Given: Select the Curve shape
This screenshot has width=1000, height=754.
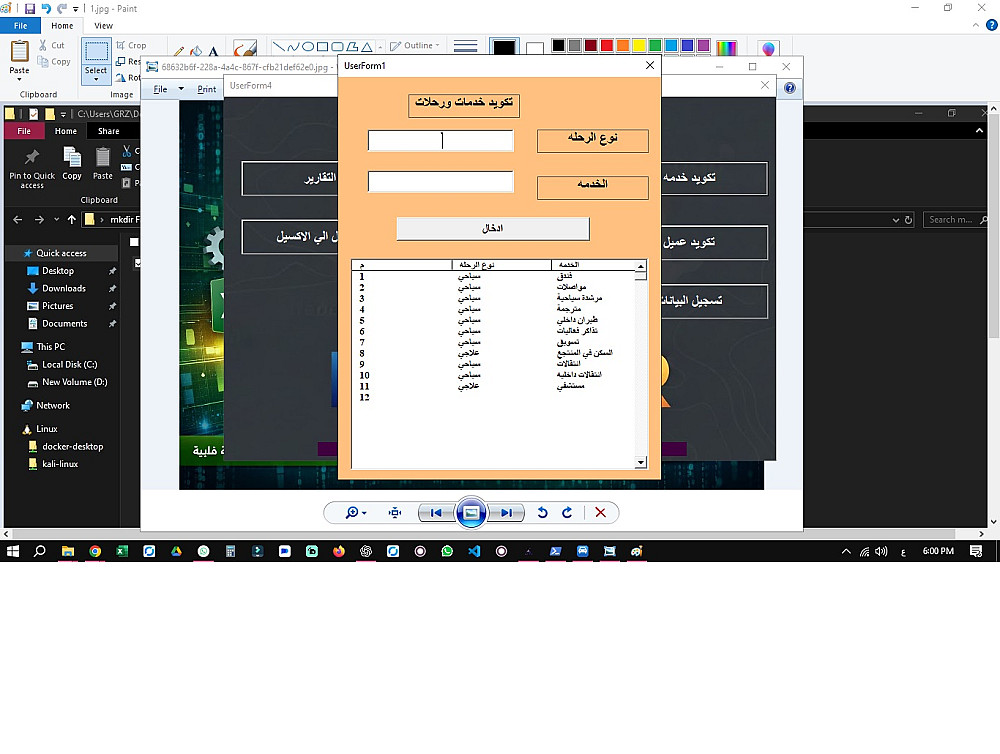Looking at the screenshot, I should click(293, 47).
